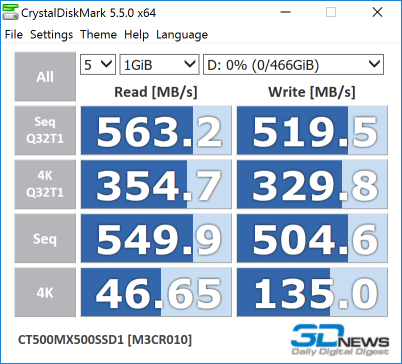Start the 4K Q32T1 test
This screenshot has height=364, width=402.
click(45, 184)
